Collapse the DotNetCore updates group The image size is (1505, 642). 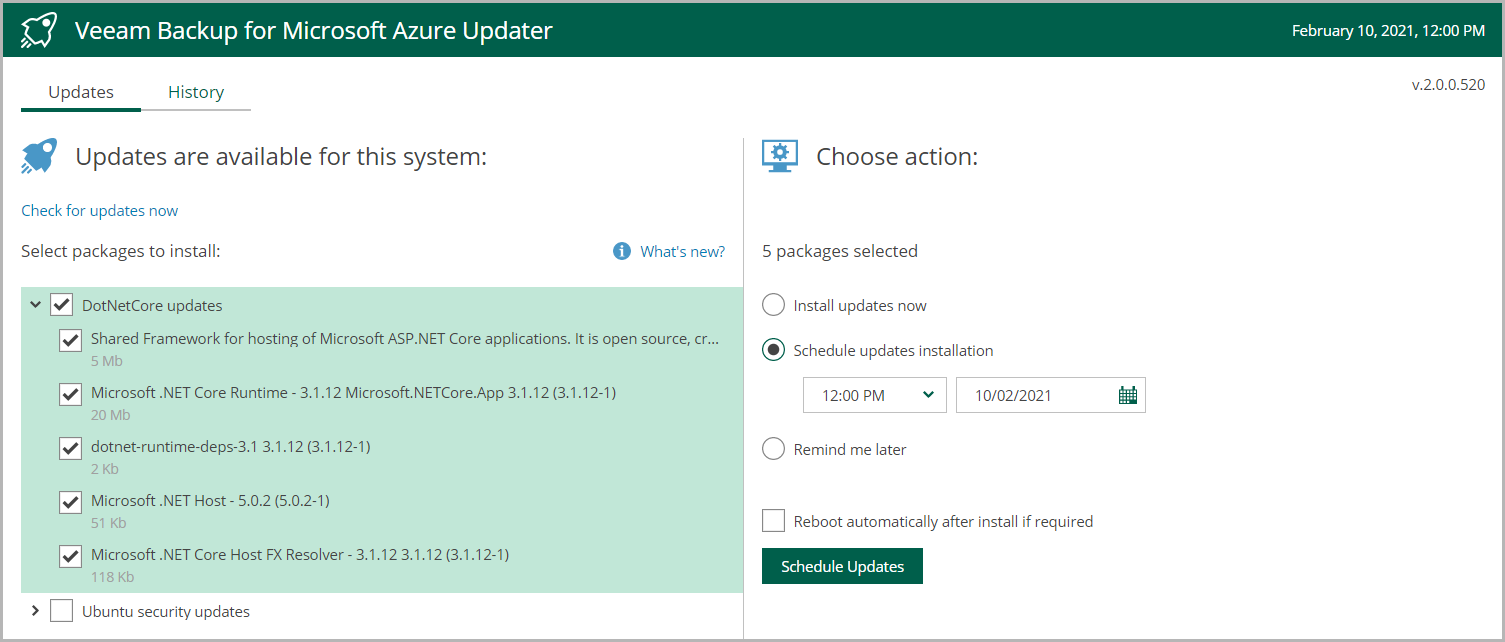35,304
